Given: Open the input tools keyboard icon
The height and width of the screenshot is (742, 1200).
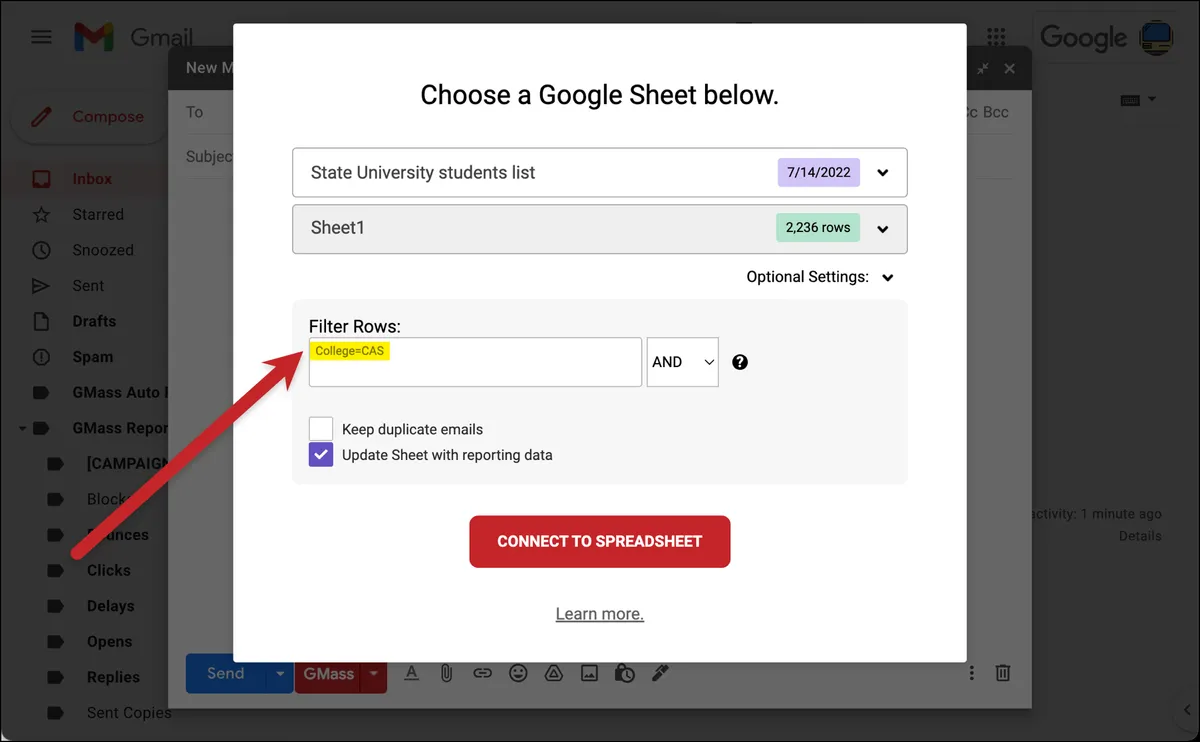Looking at the screenshot, I should coord(1138,99).
